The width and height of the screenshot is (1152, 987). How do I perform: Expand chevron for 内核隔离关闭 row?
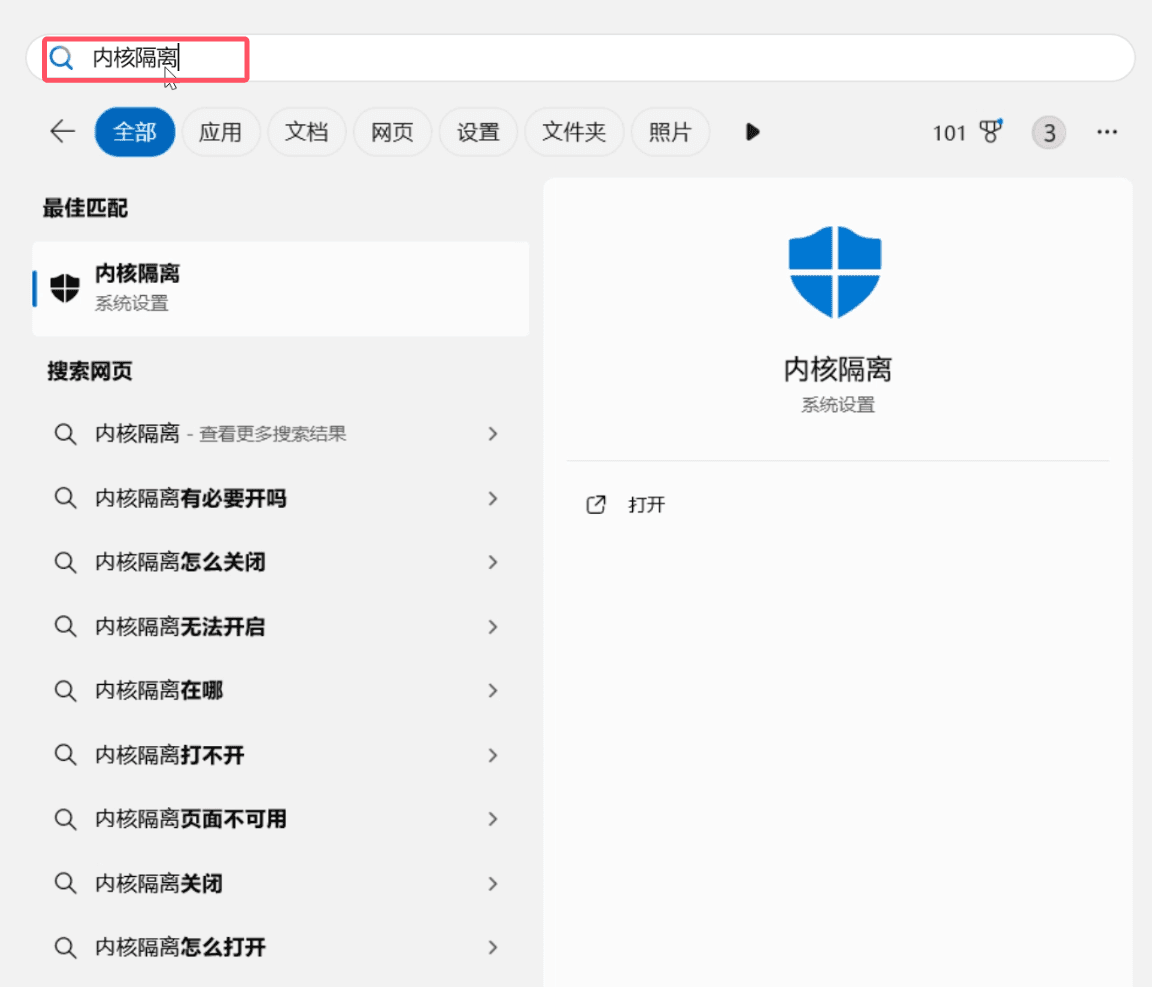click(493, 883)
